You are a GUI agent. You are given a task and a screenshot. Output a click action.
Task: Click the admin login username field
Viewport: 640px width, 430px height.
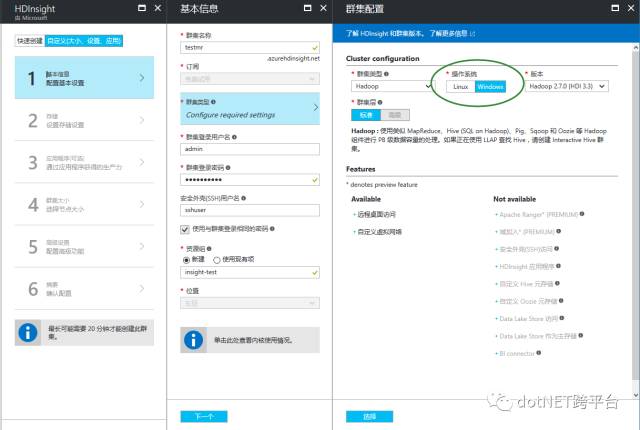coord(250,149)
